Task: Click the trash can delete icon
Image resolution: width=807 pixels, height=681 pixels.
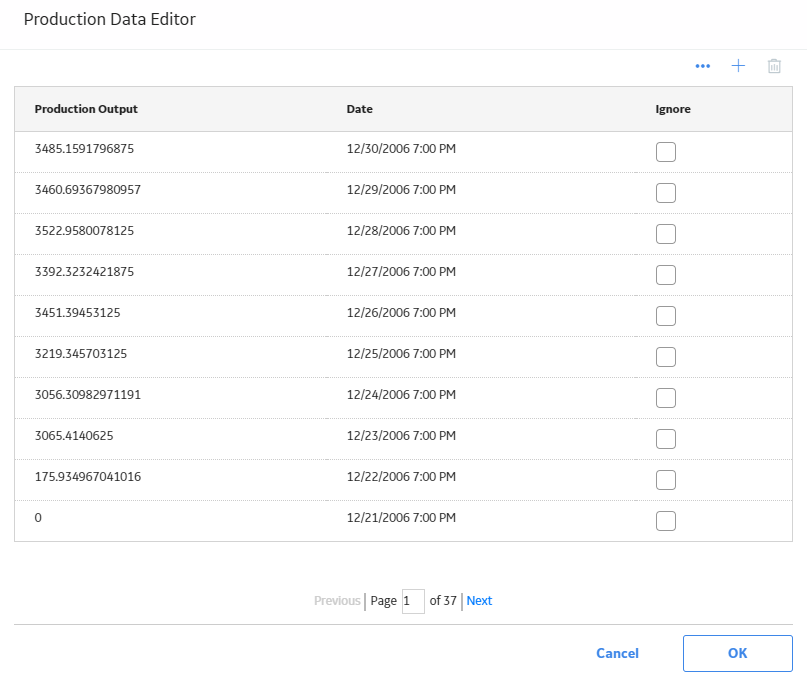Action: pyautogui.click(x=774, y=66)
